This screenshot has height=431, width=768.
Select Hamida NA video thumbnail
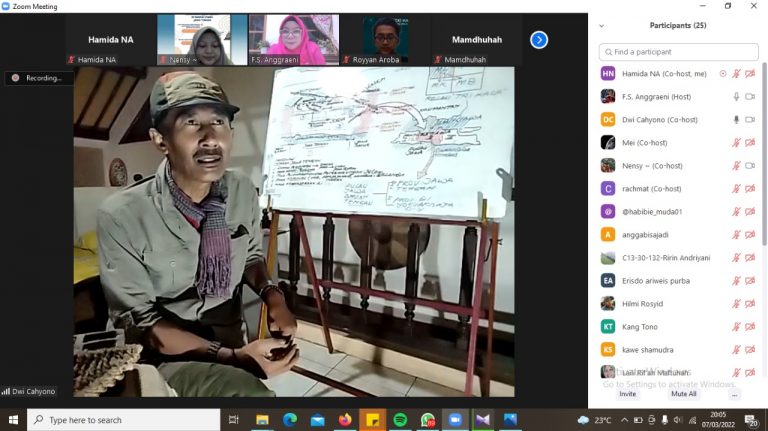tap(111, 40)
